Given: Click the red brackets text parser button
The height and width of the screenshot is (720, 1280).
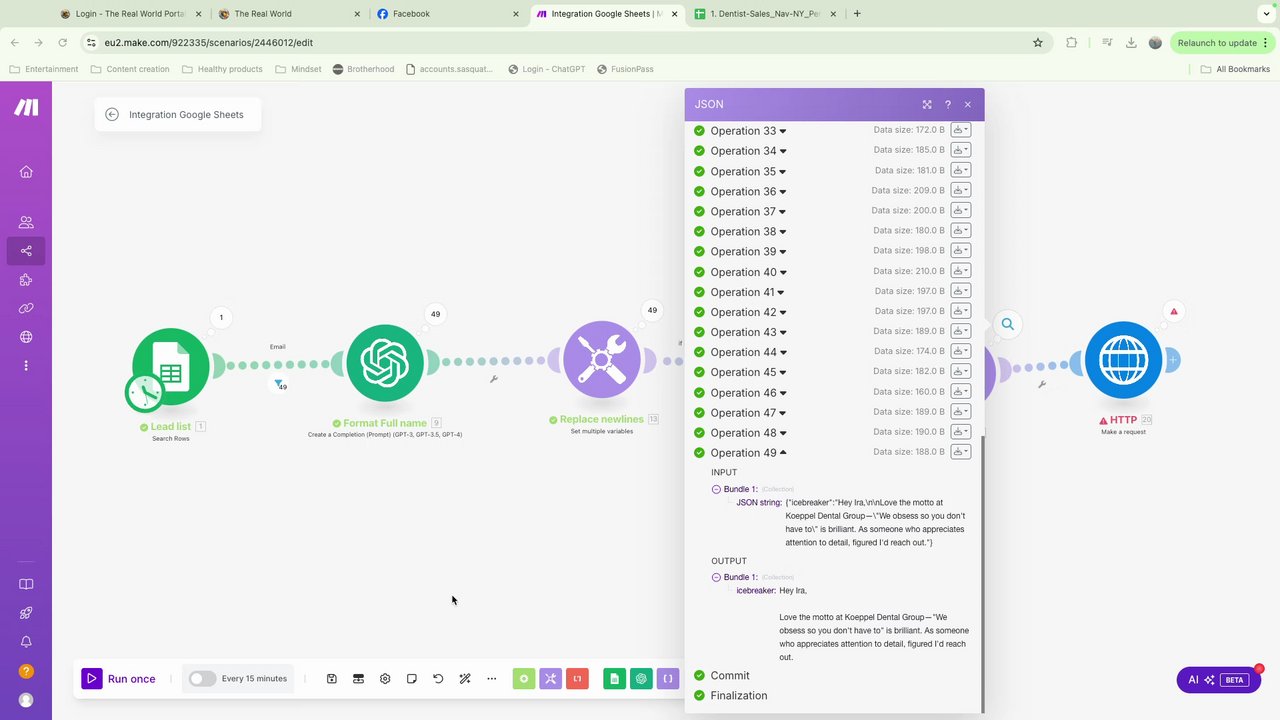Looking at the screenshot, I should click(x=577, y=679).
